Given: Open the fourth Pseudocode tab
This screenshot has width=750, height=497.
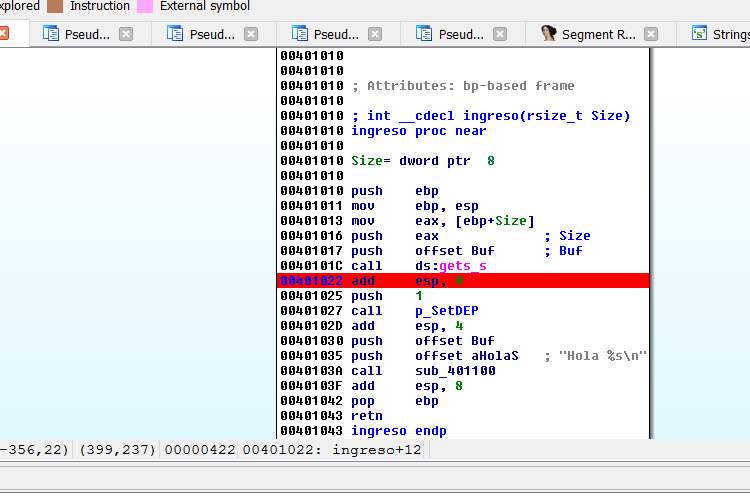Looking at the screenshot, I should [x=461, y=34].
